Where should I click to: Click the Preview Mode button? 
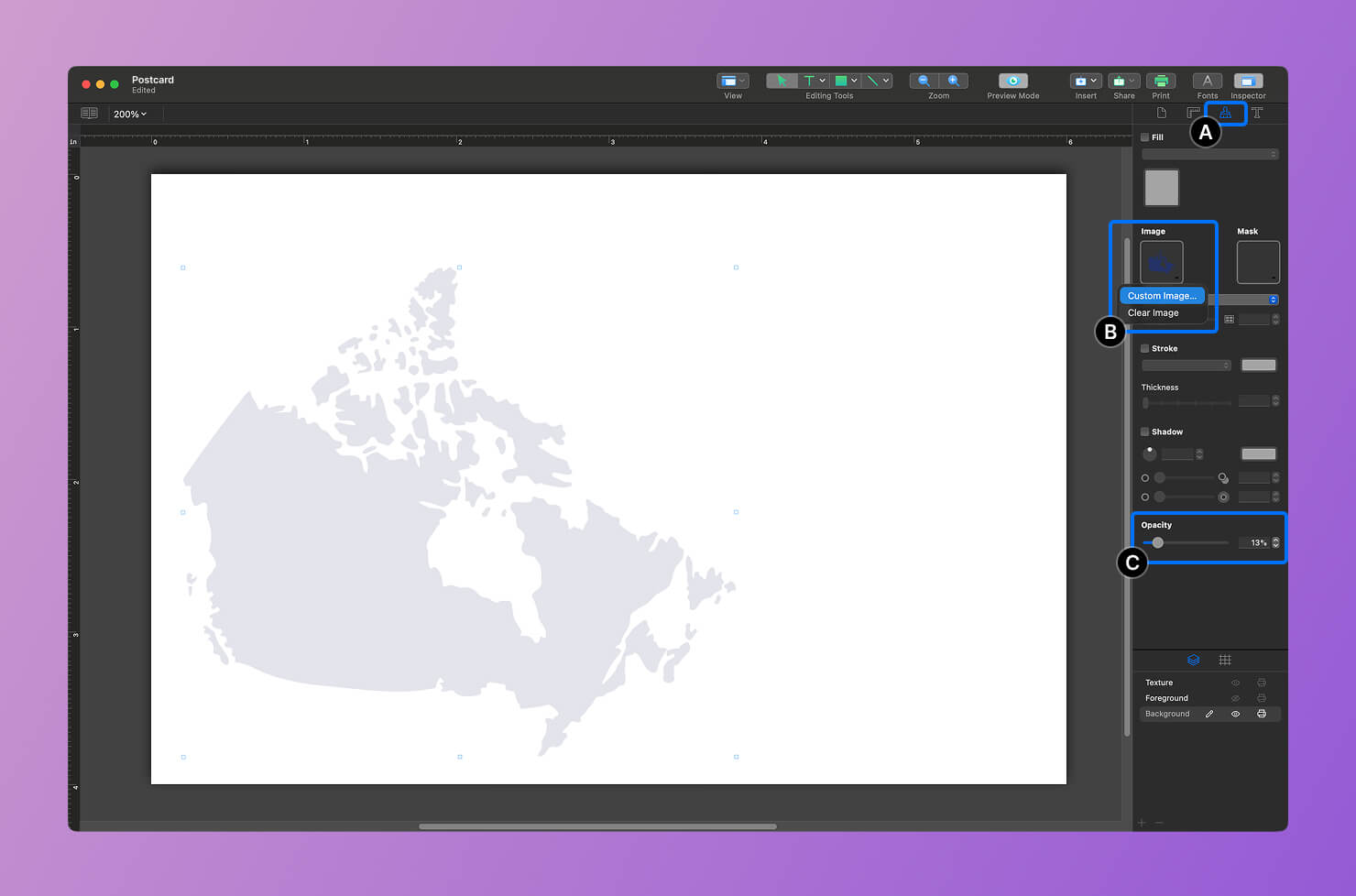click(x=1012, y=81)
